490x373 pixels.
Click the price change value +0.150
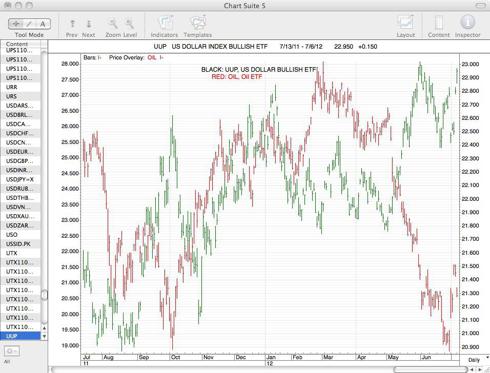tap(368, 46)
